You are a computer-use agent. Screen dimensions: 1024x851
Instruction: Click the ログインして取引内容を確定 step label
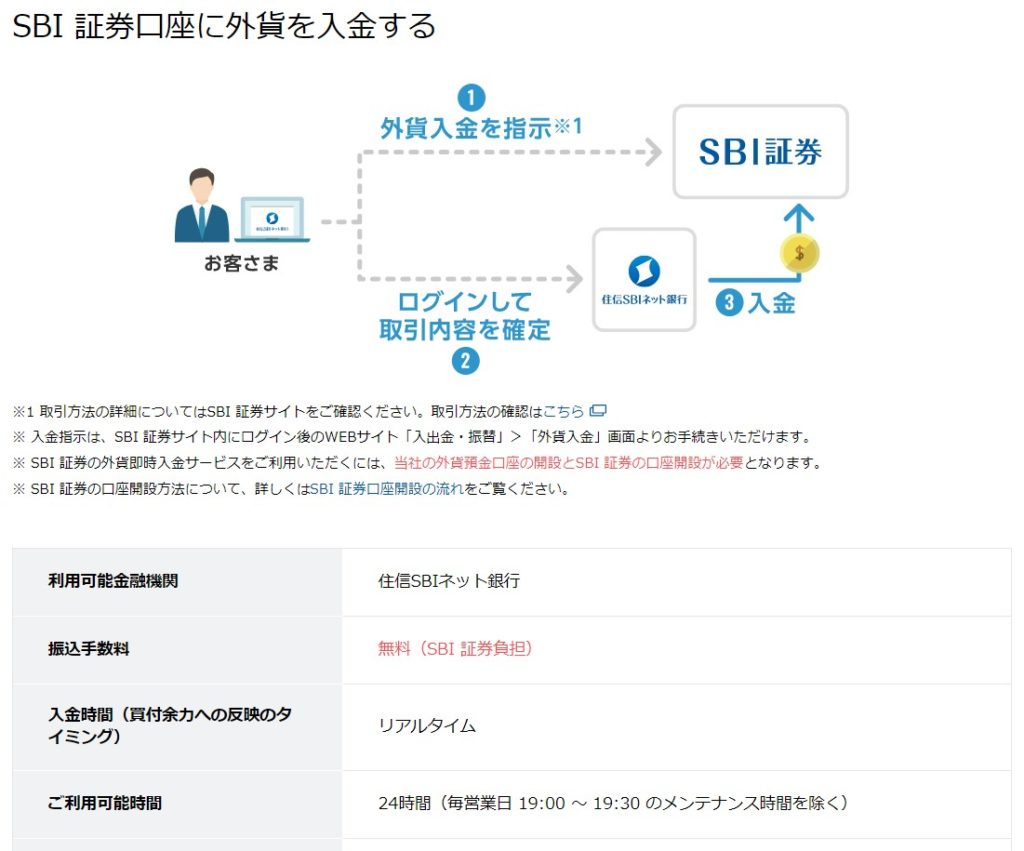point(465,316)
